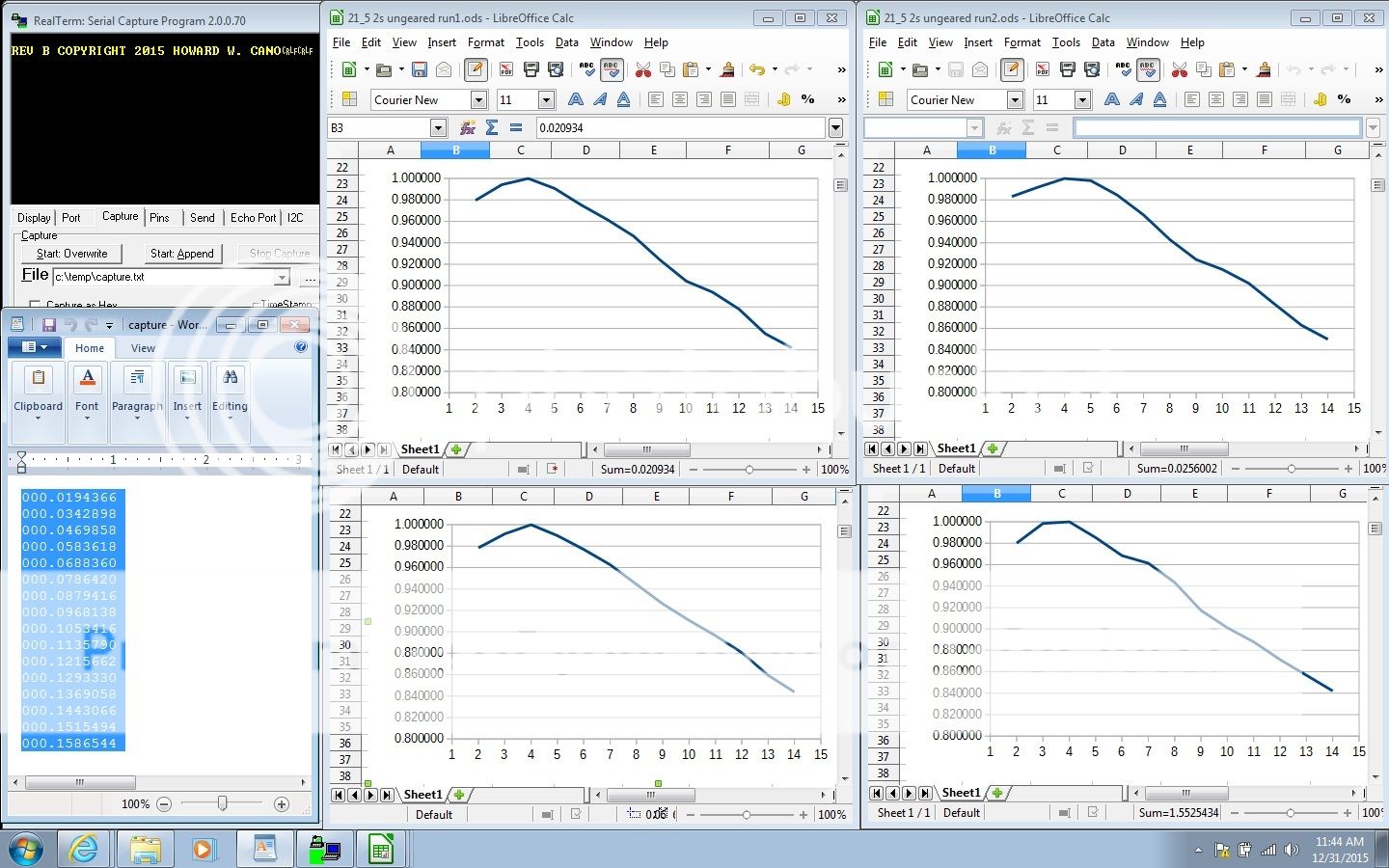
Task: Click Format as Percent icon in run1 toolbar
Action: coord(807,99)
